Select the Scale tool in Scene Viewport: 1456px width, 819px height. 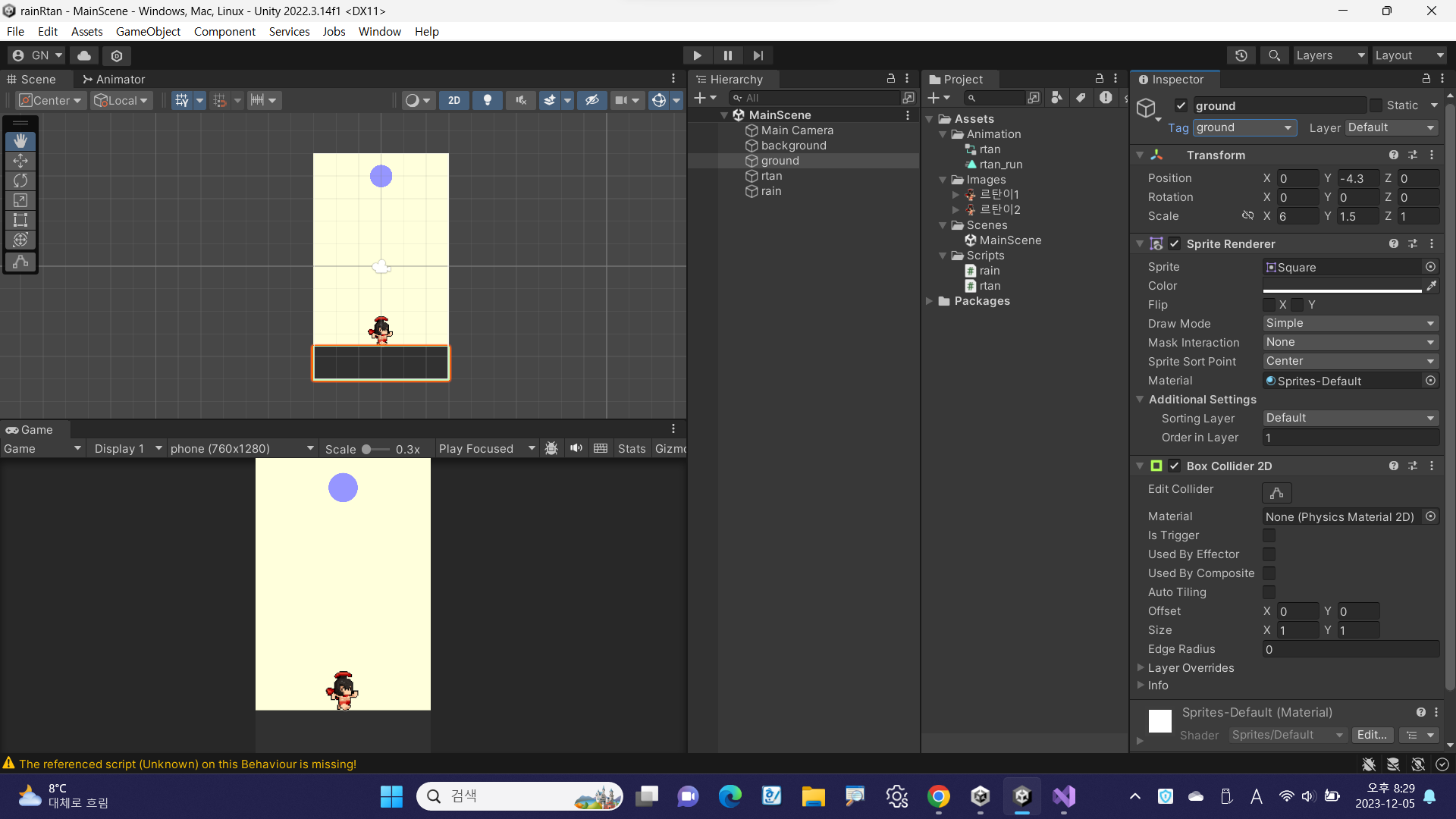coord(20,200)
